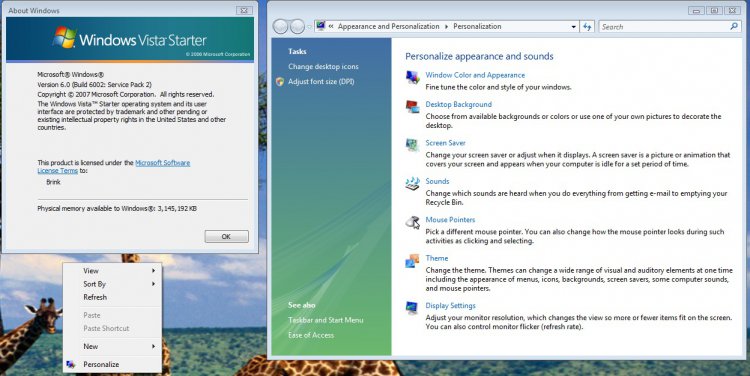The height and width of the screenshot is (376, 750).
Task: Open the Sounds link
Action: (437, 181)
